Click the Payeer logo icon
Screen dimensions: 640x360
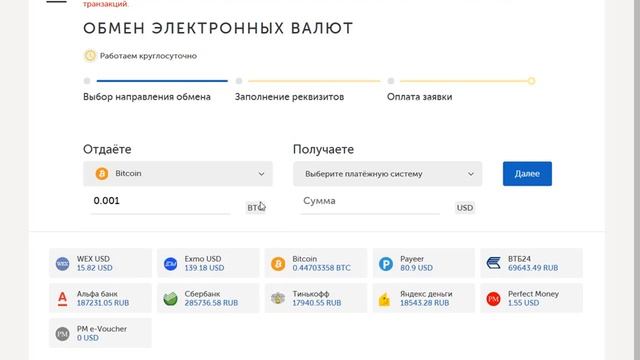pyautogui.click(x=386, y=264)
